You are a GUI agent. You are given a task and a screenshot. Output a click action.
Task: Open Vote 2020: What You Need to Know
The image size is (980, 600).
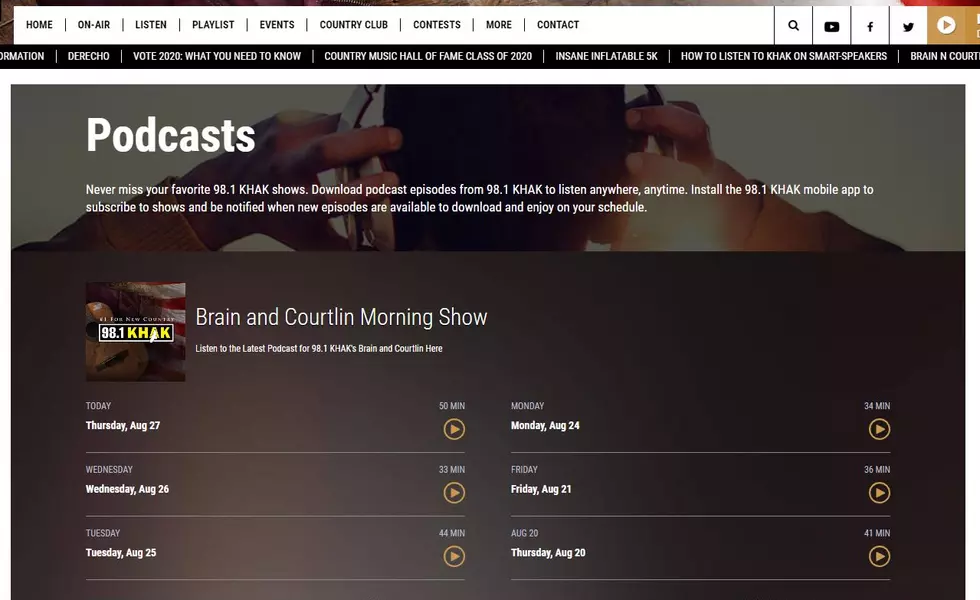tap(217, 56)
